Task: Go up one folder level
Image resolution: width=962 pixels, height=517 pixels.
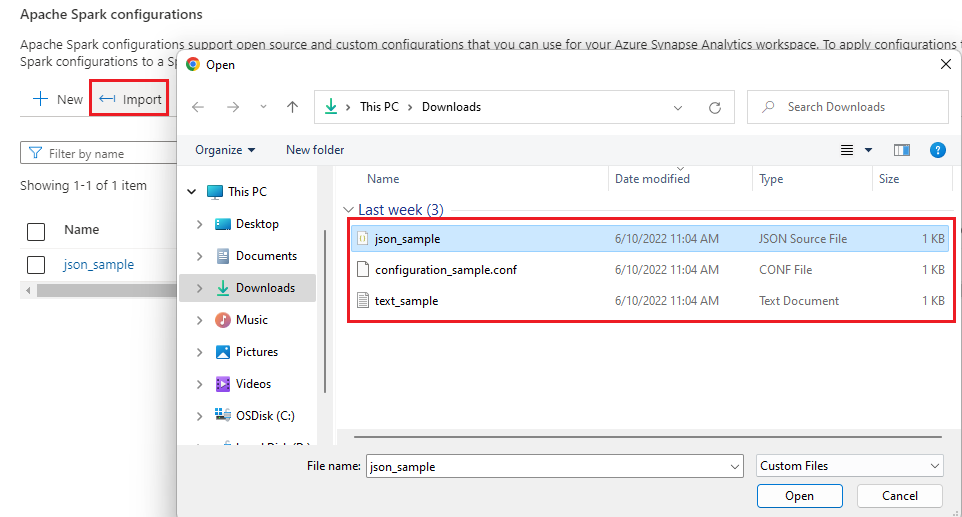Action: 292,107
